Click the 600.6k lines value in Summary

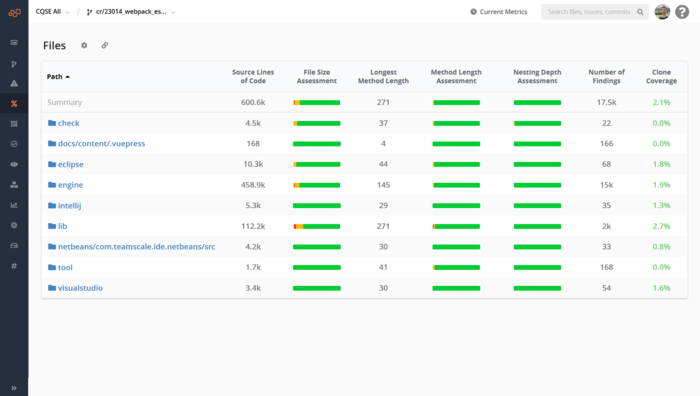[253, 102]
